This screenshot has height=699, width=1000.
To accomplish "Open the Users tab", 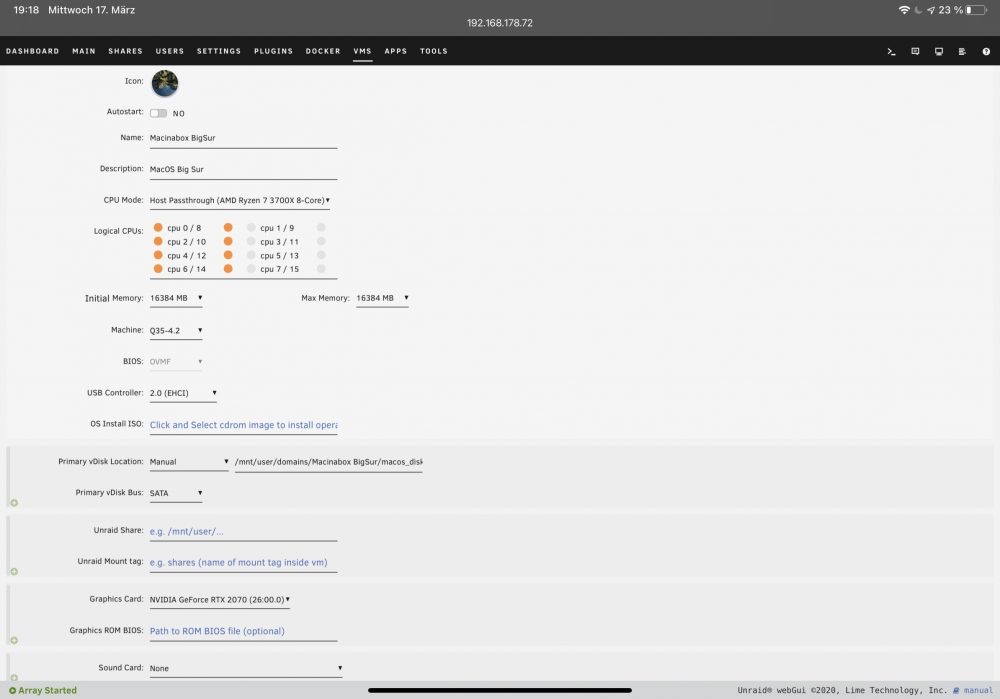I will (170, 51).
